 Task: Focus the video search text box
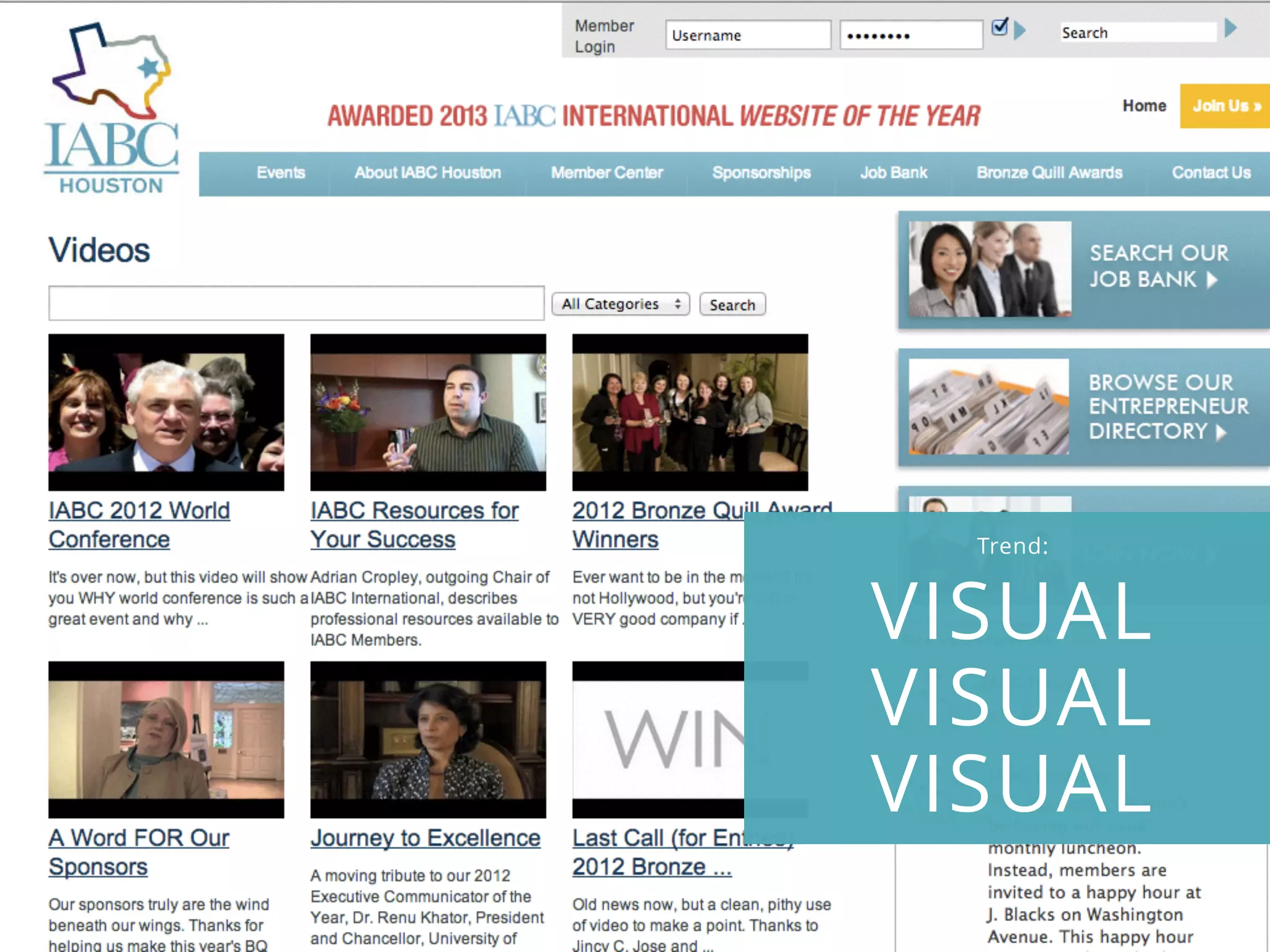click(x=296, y=304)
